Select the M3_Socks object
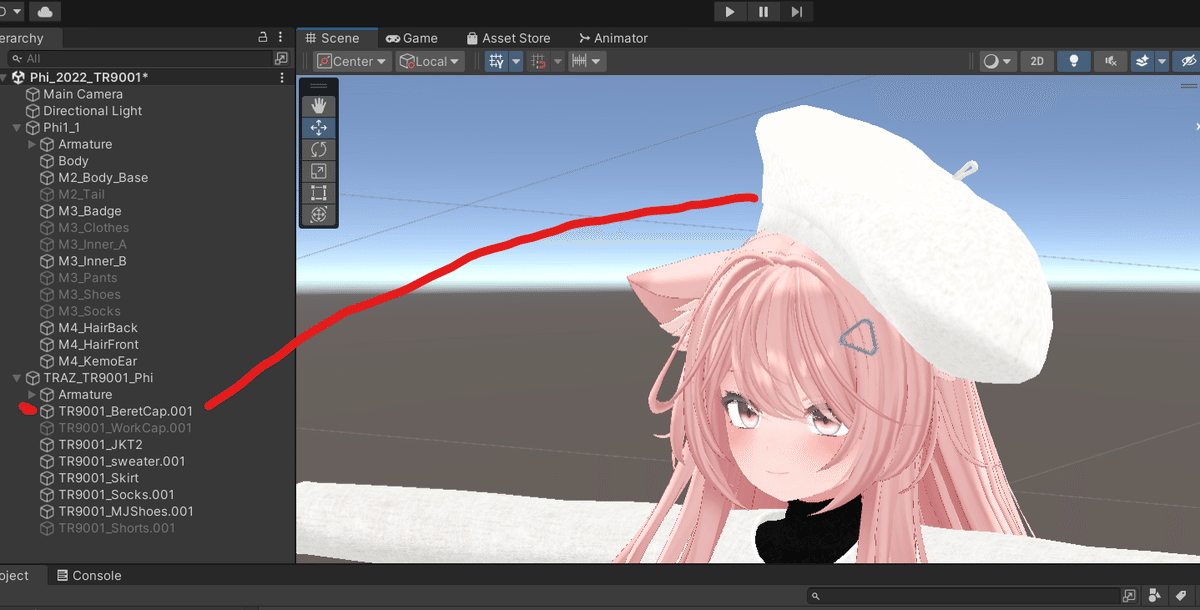This screenshot has width=1200, height=610. [89, 311]
